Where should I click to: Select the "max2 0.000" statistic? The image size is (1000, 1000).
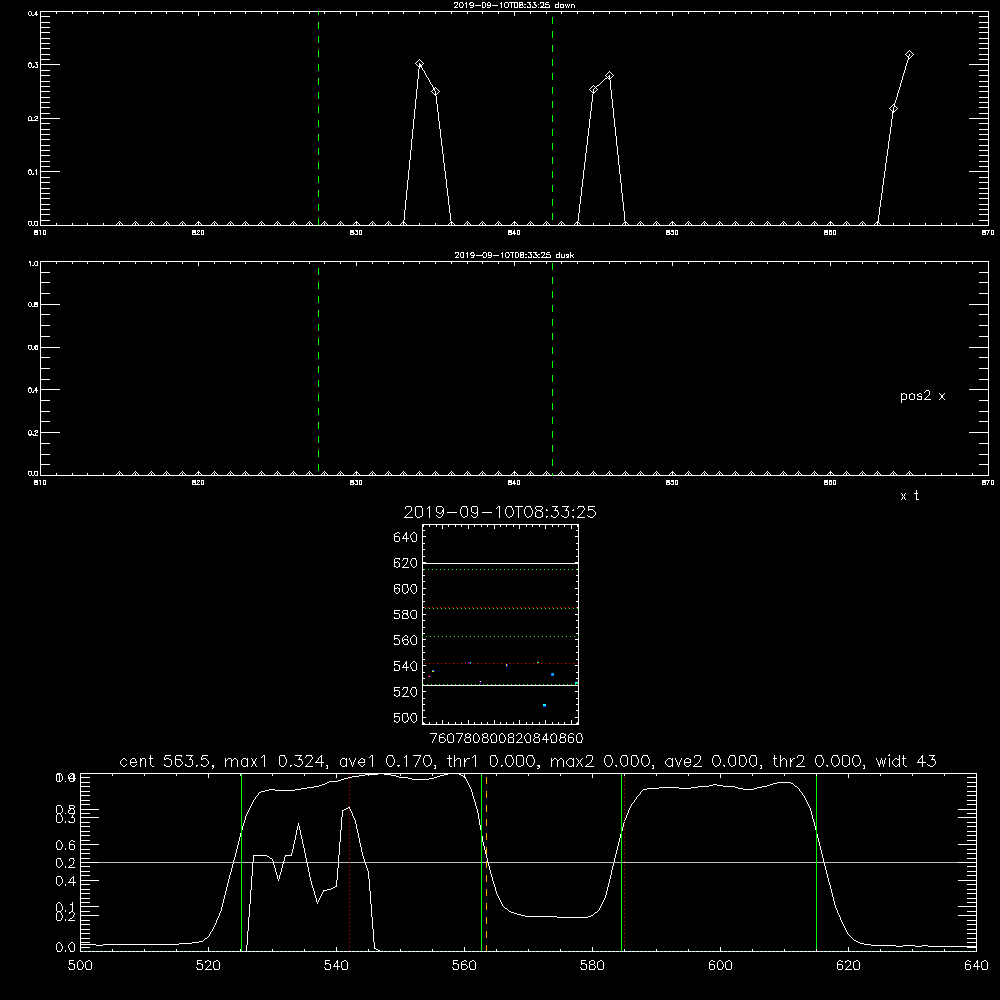[601, 761]
